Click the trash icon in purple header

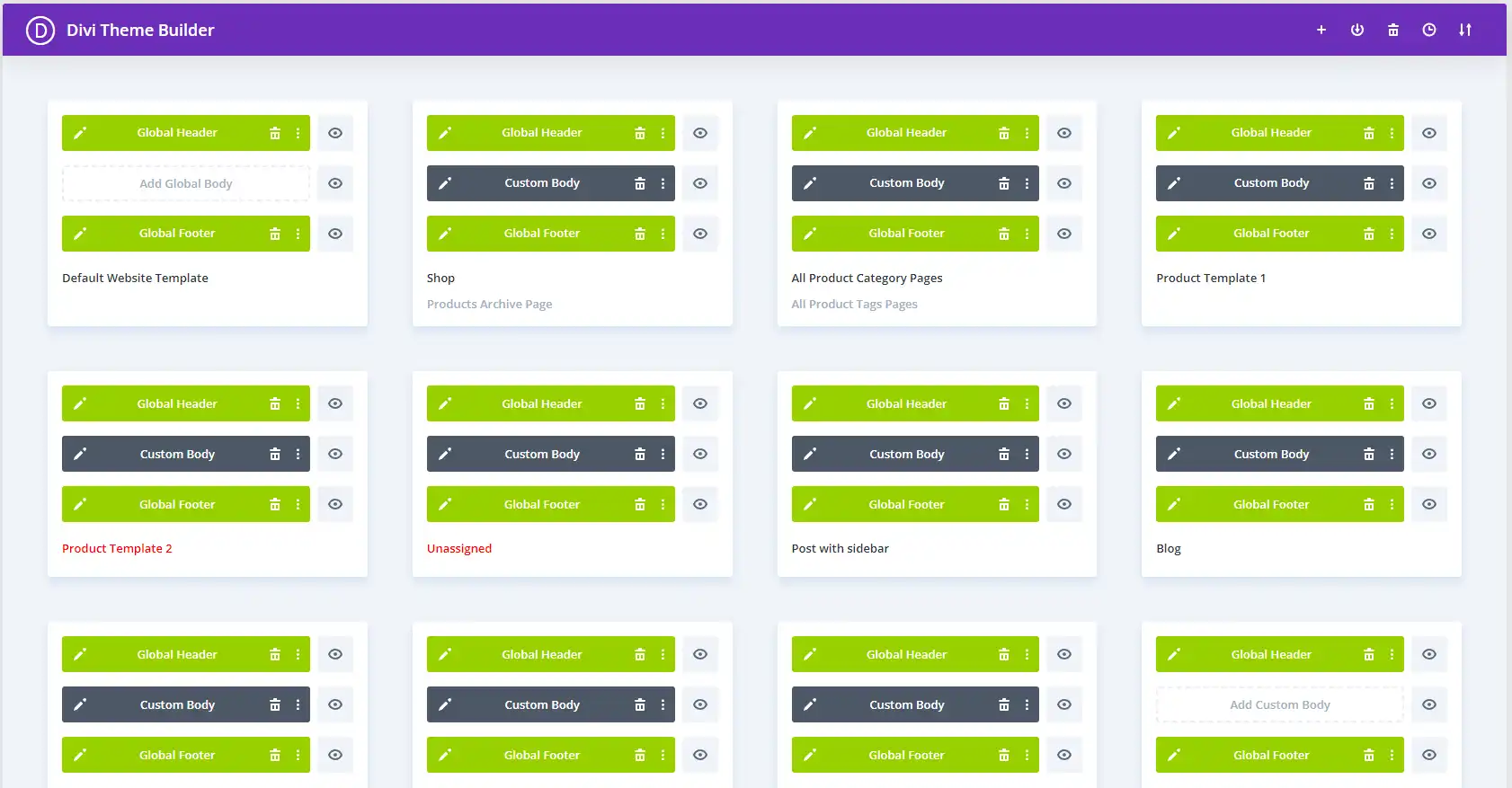[1393, 30]
